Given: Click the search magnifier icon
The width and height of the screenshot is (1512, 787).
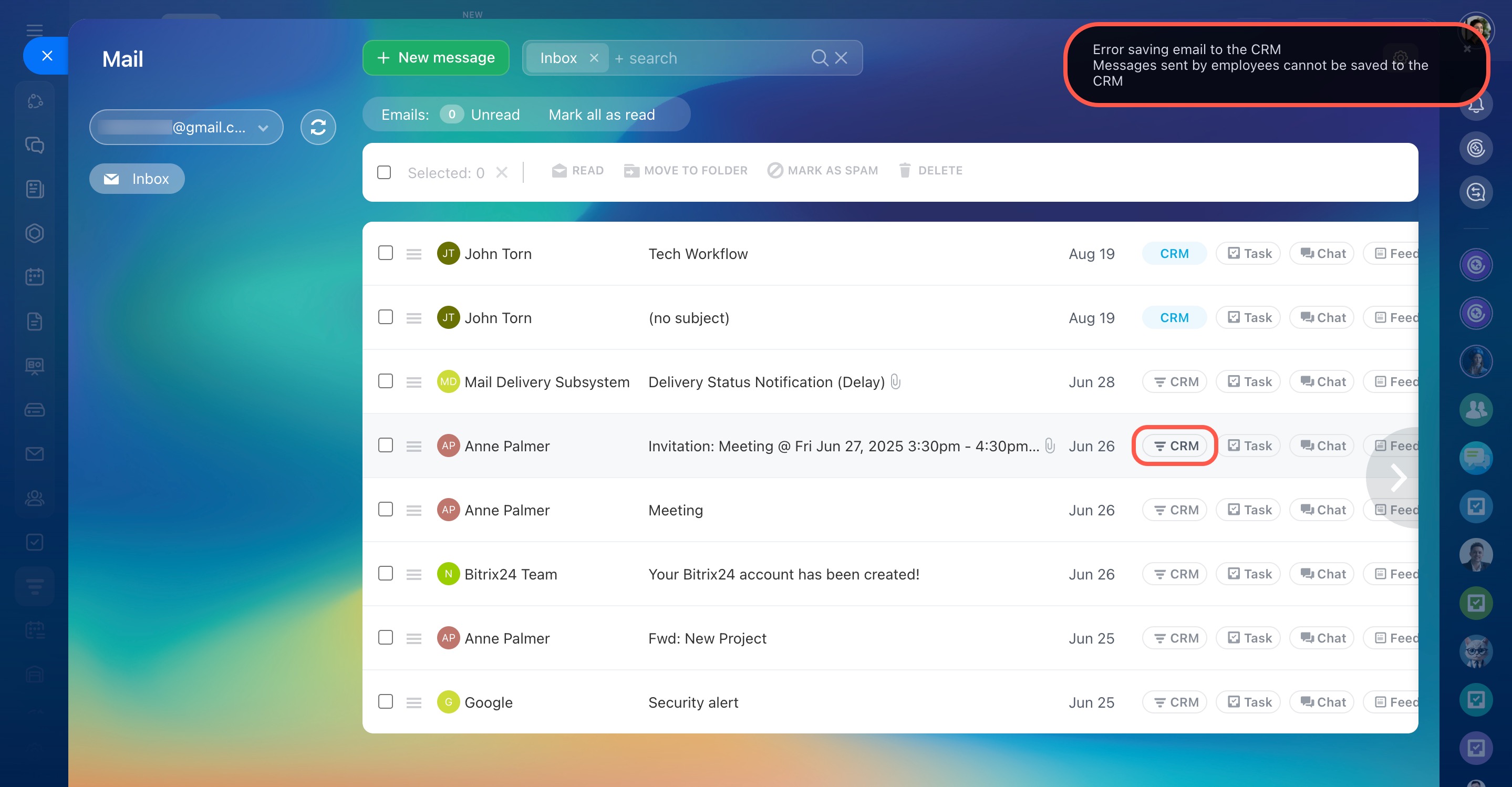Looking at the screenshot, I should pyautogui.click(x=819, y=57).
